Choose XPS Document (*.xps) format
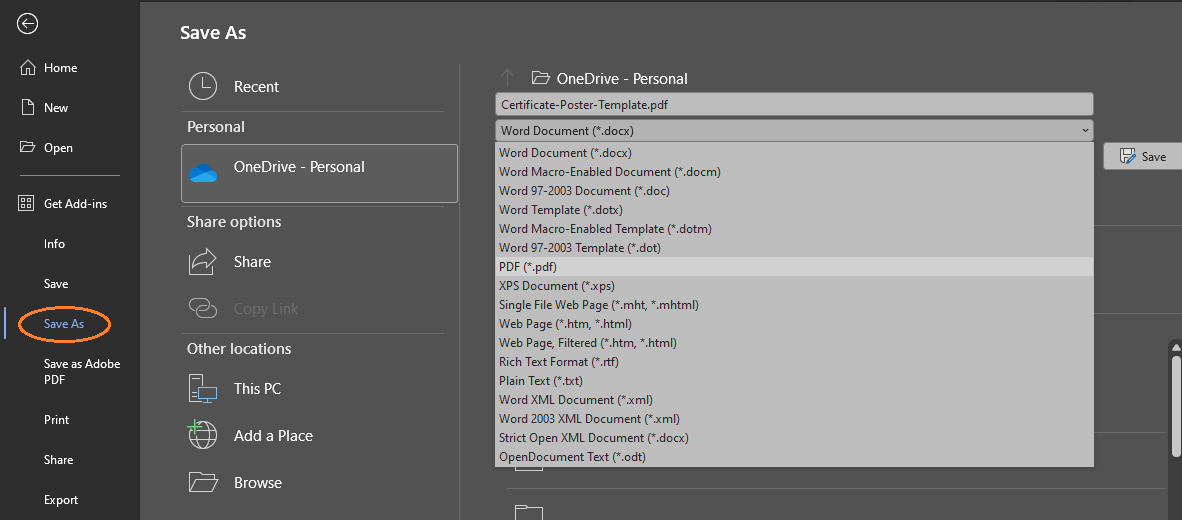The image size is (1182, 520). pos(794,286)
